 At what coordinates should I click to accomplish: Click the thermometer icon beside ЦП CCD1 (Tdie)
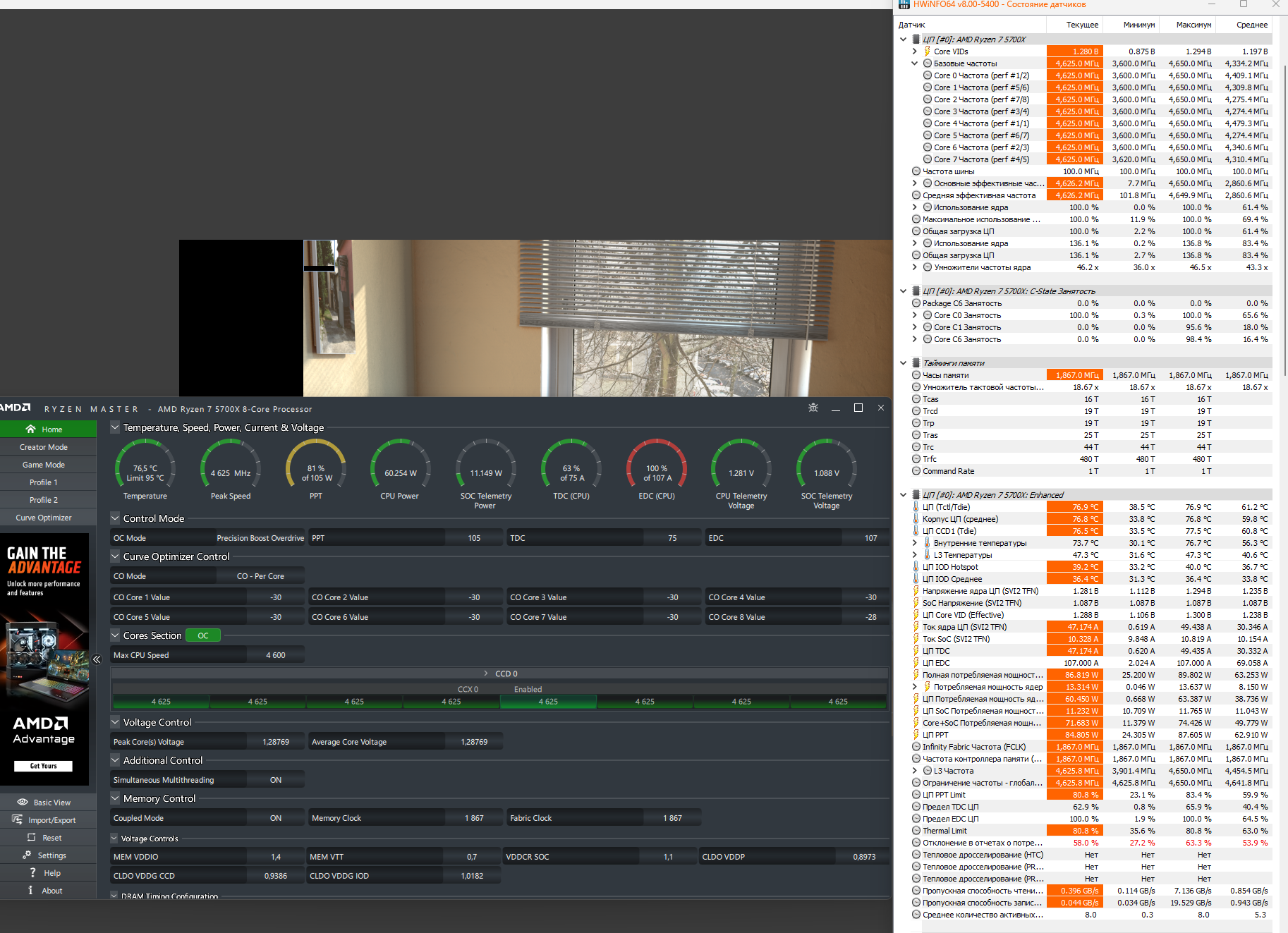pyautogui.click(x=916, y=531)
